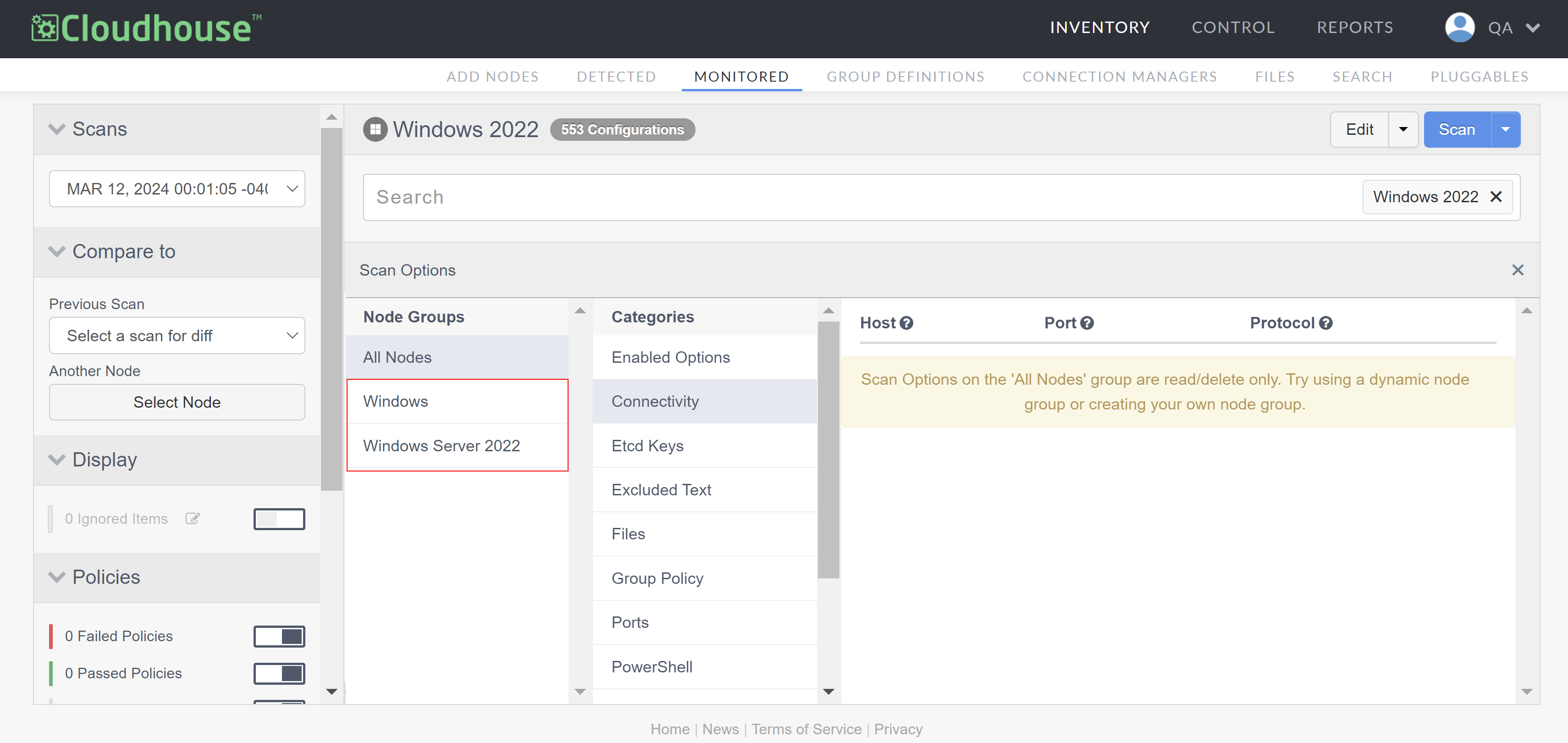
Task: Open the Reports menu
Action: point(1354,28)
